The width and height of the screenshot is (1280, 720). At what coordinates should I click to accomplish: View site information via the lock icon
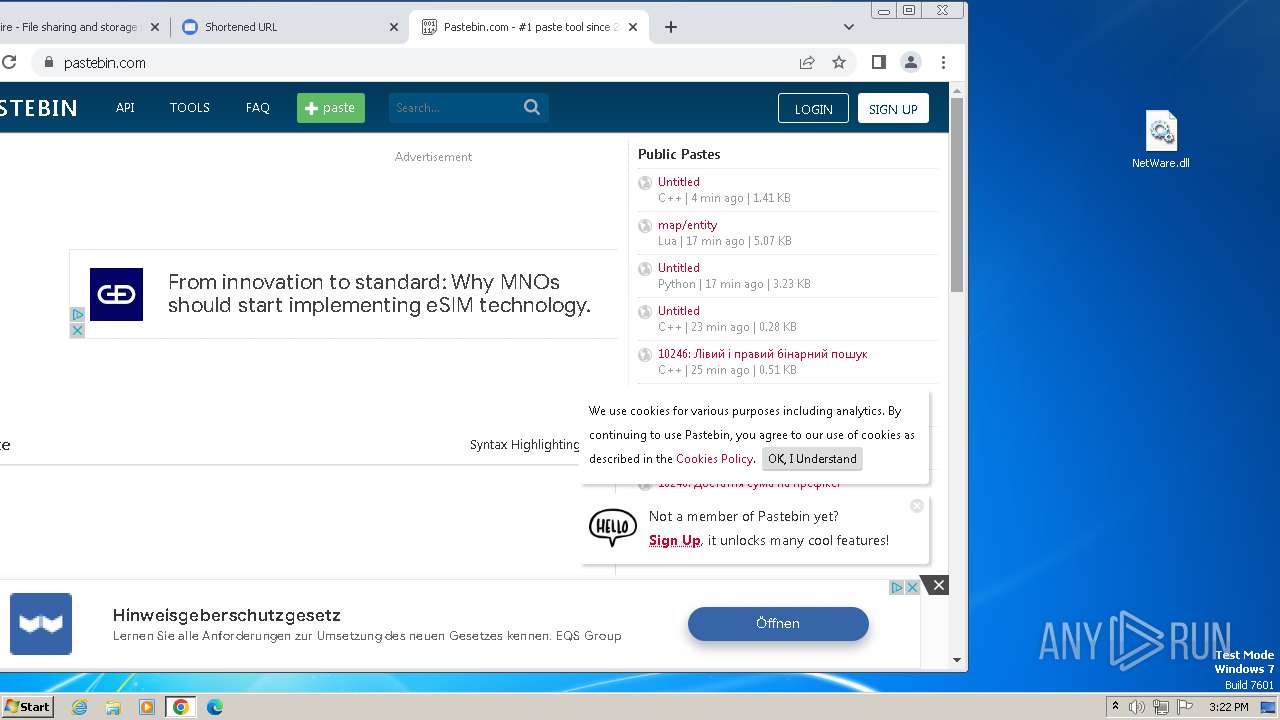47,62
